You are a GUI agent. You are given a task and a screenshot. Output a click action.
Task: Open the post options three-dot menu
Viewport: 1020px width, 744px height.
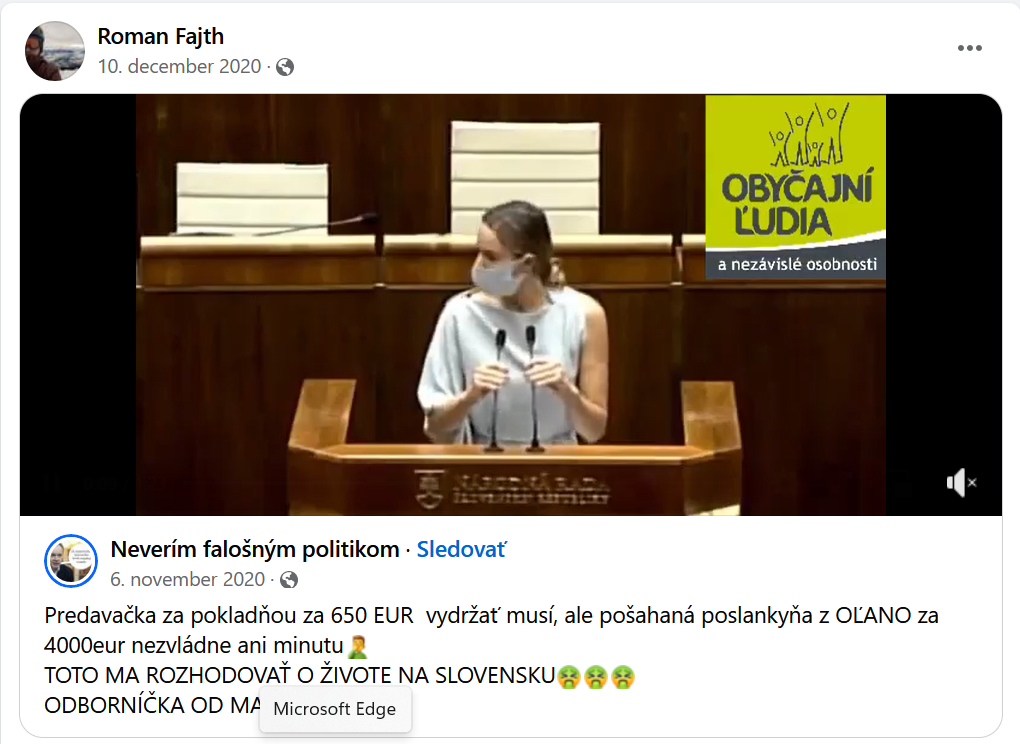(x=969, y=48)
